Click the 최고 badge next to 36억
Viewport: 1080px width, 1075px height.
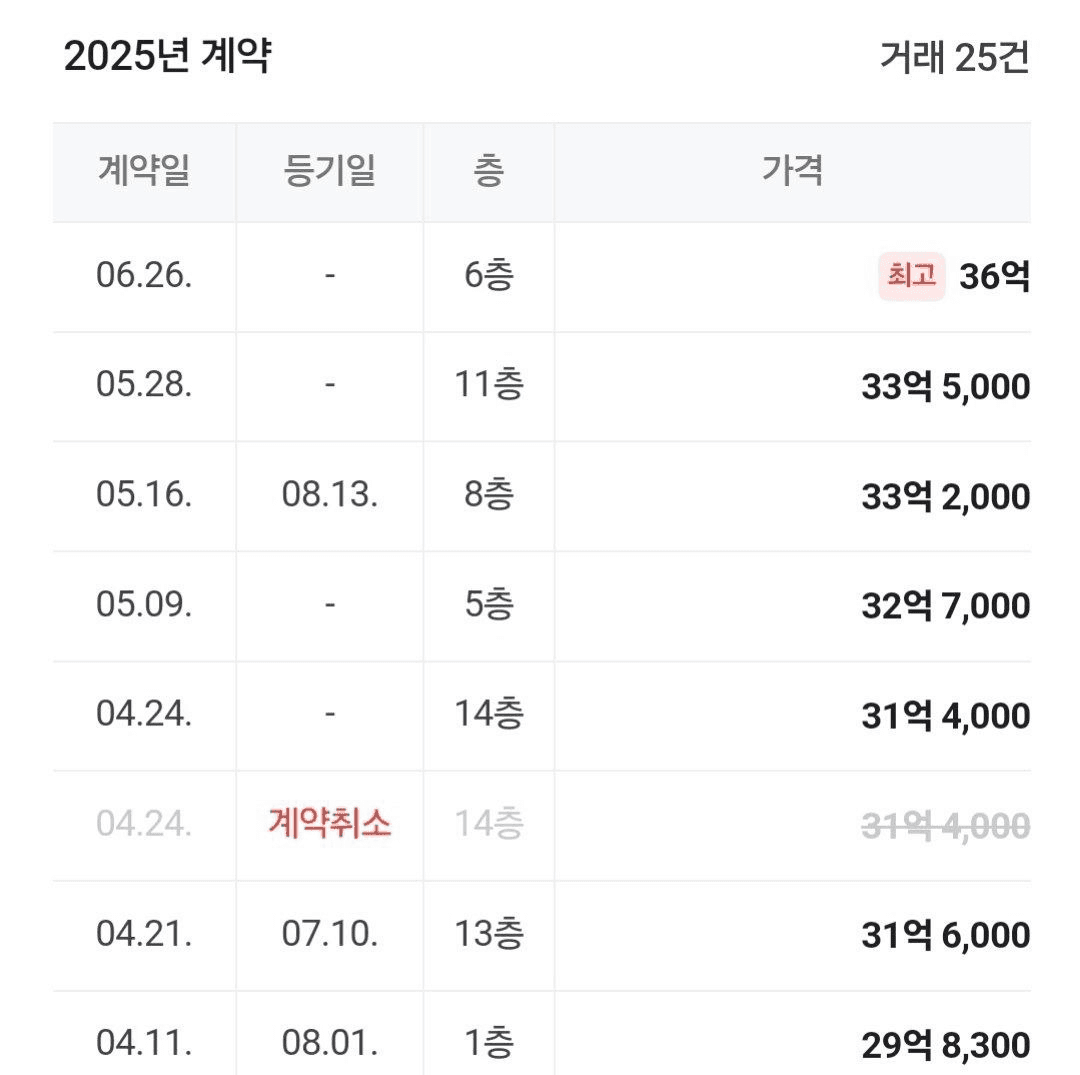pyautogui.click(x=911, y=276)
